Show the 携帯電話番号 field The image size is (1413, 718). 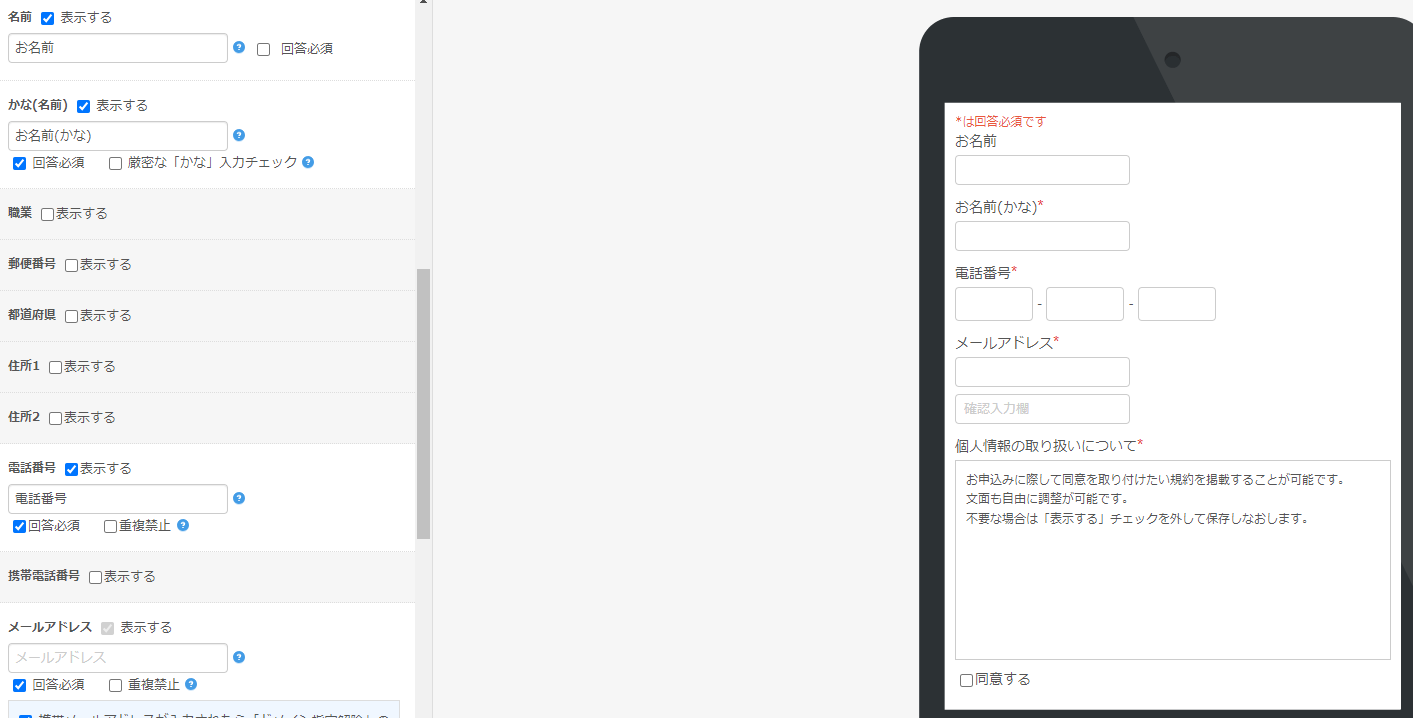(96, 577)
